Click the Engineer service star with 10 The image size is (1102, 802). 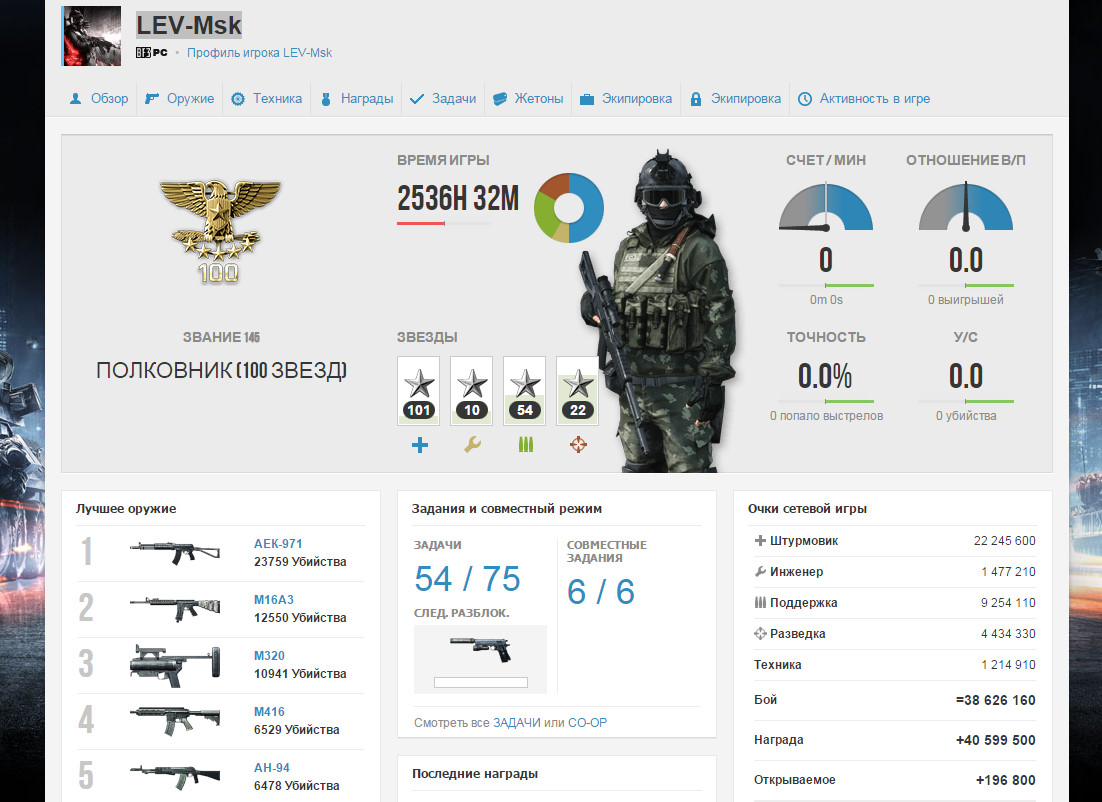[x=471, y=390]
